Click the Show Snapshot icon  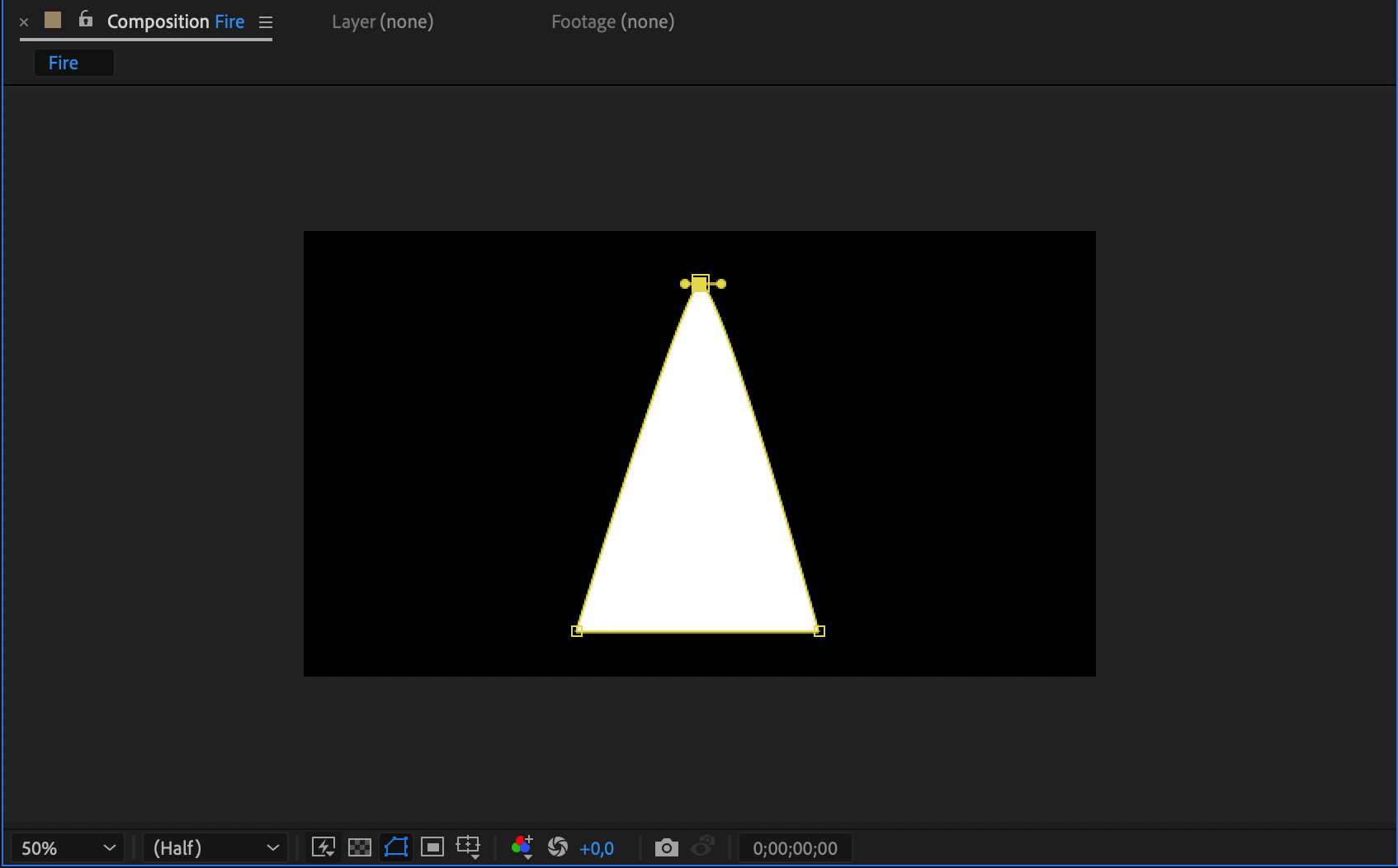(x=703, y=847)
